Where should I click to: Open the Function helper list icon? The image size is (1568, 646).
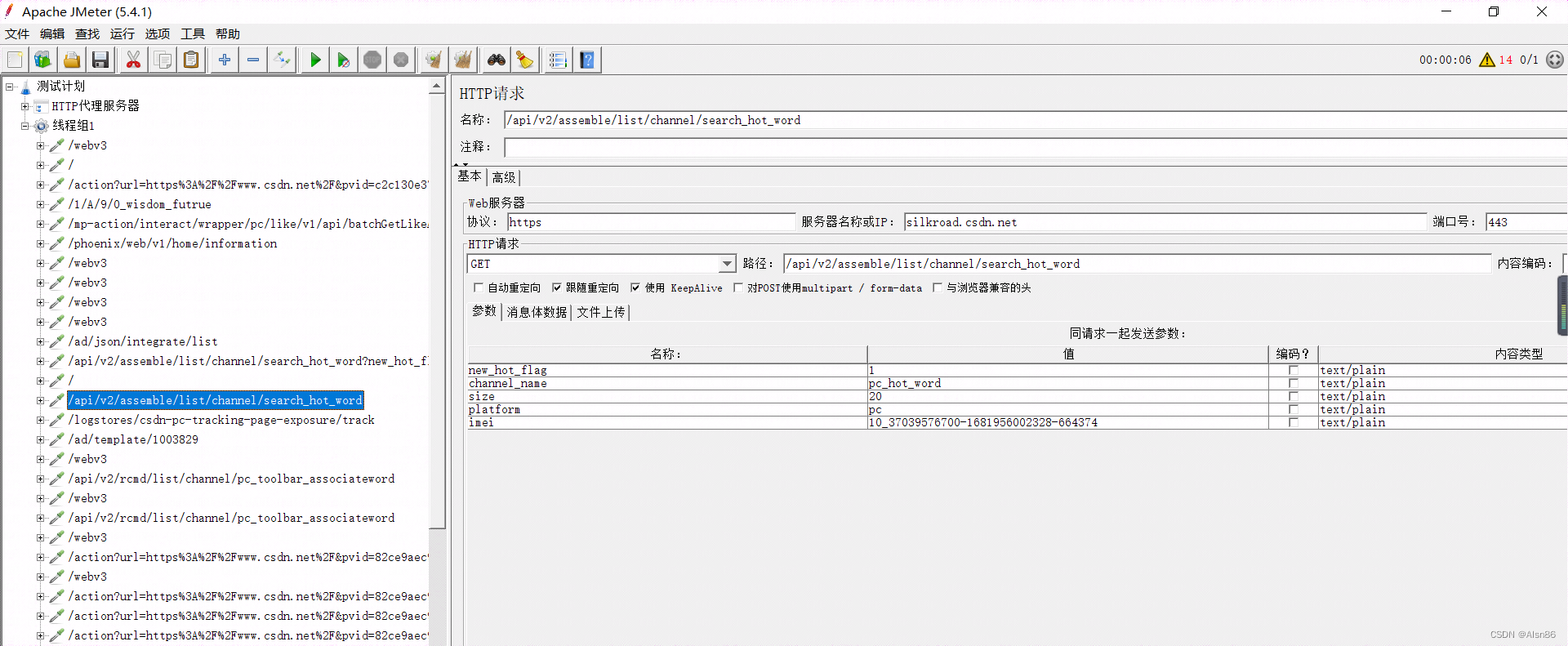coord(559,60)
